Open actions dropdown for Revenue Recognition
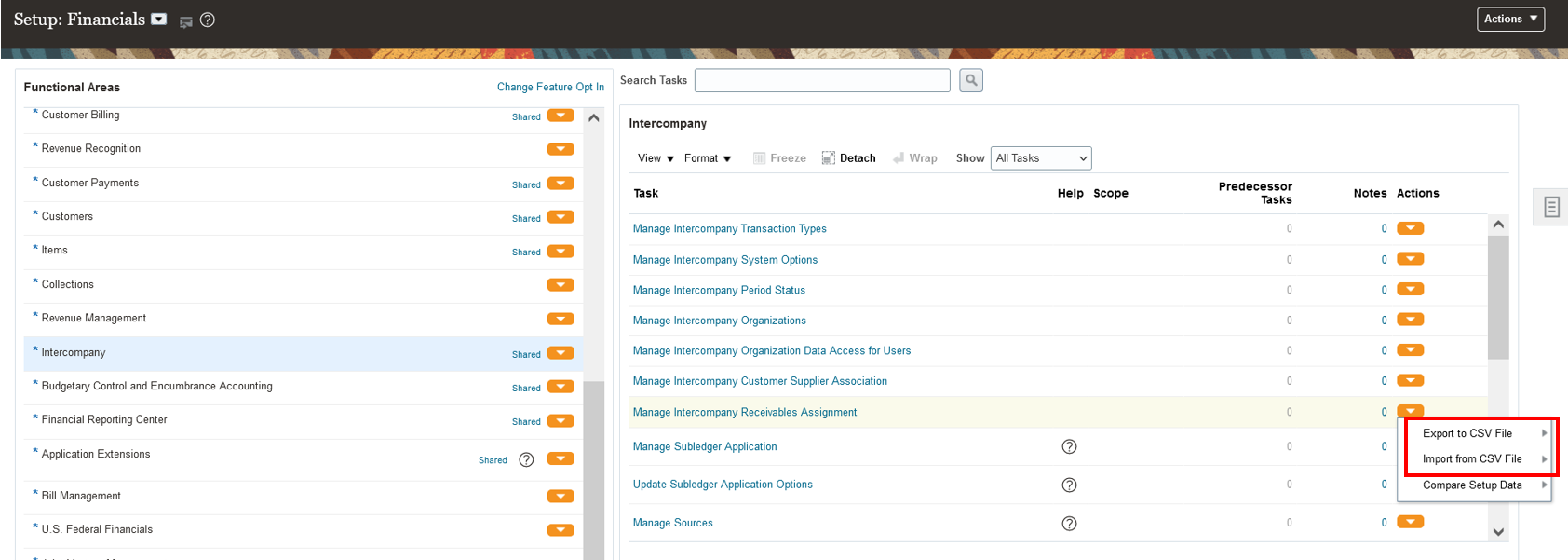This screenshot has height=560, width=1568. click(561, 149)
